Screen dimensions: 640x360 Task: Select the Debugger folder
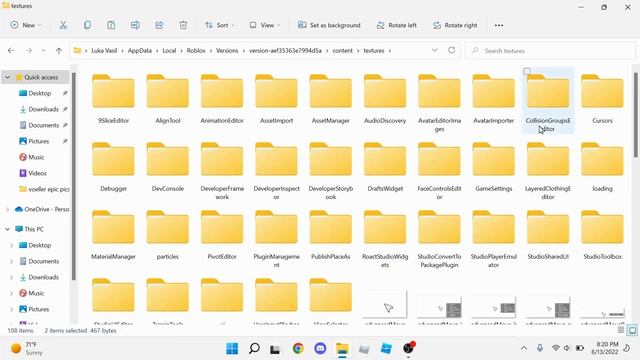[113, 167]
